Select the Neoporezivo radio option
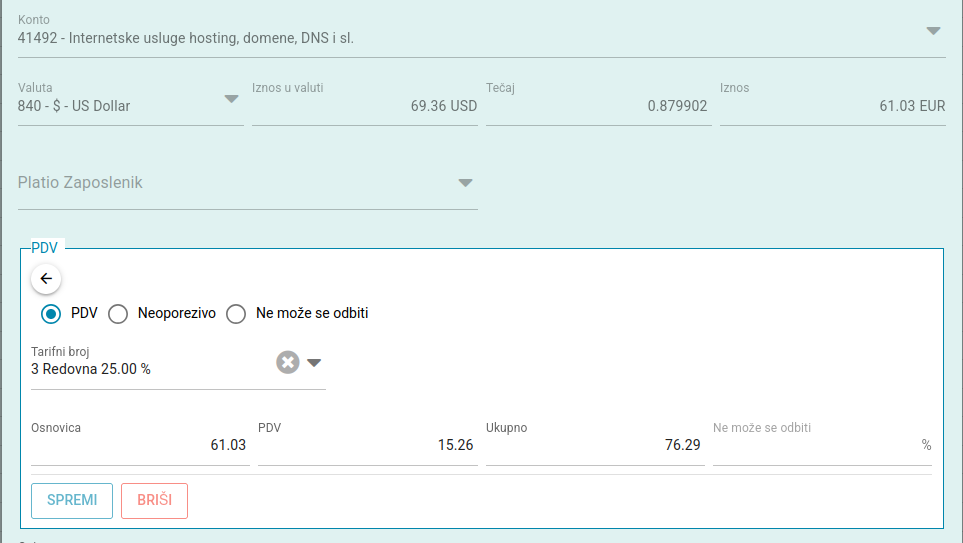963x543 pixels. [118, 314]
